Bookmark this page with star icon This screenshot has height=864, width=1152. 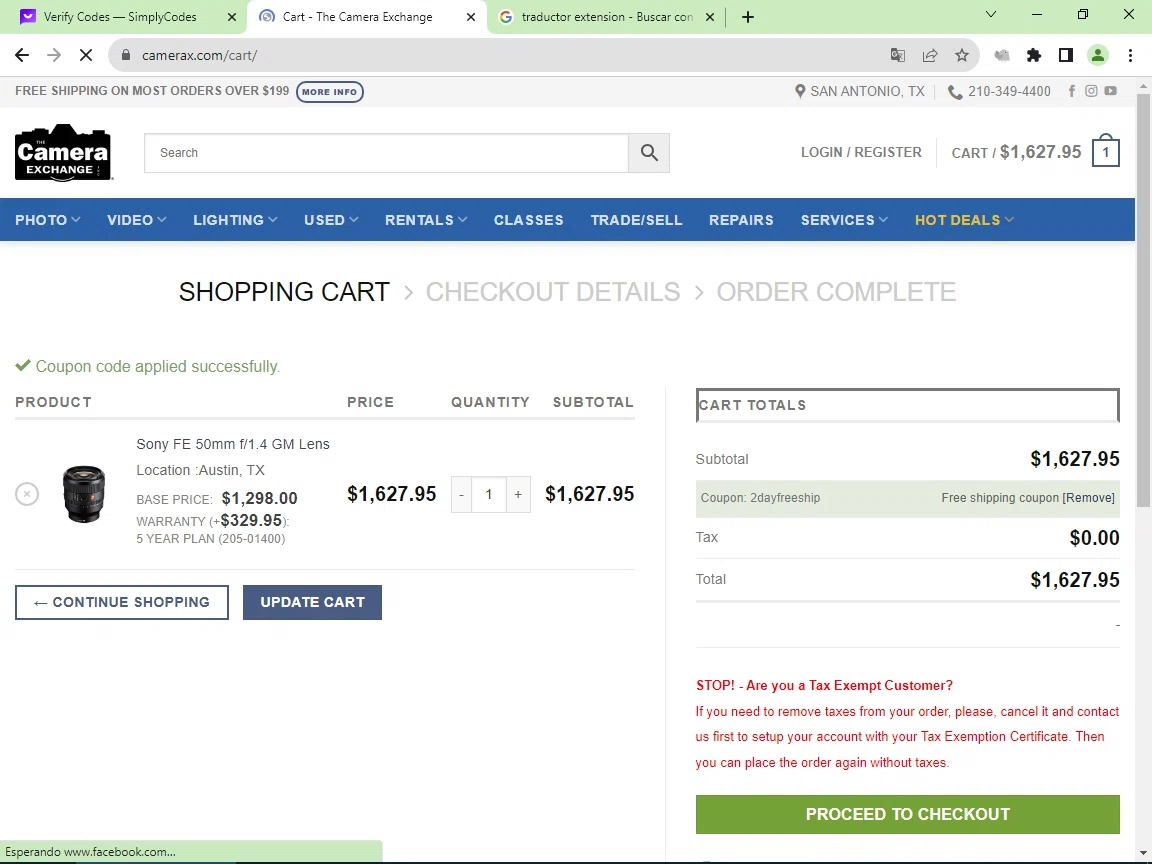[962, 55]
